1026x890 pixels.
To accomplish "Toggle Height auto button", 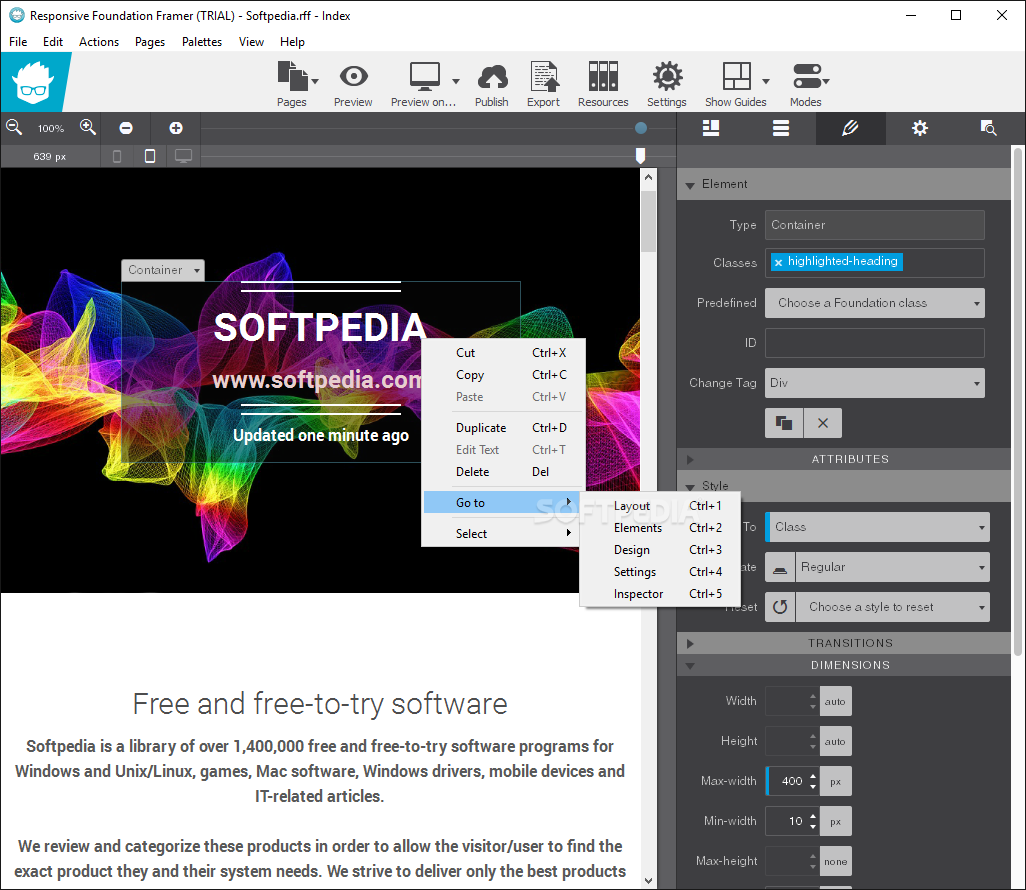I will [835, 741].
